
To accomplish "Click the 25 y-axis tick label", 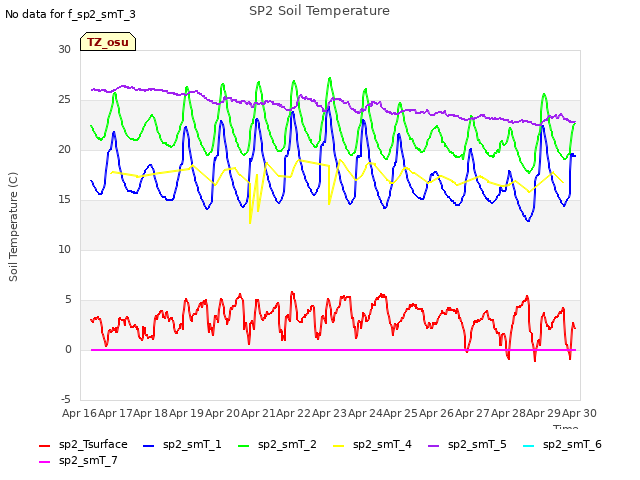I will 64,100.
